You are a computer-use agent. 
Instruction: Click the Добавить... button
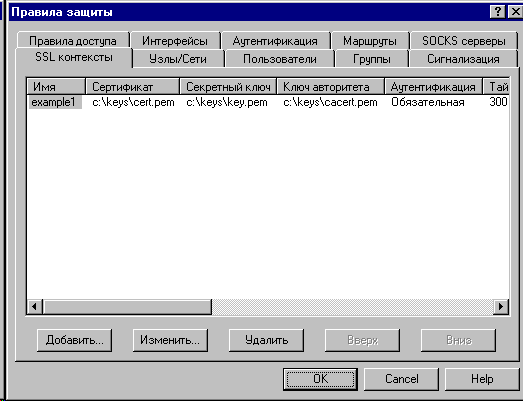point(74,340)
